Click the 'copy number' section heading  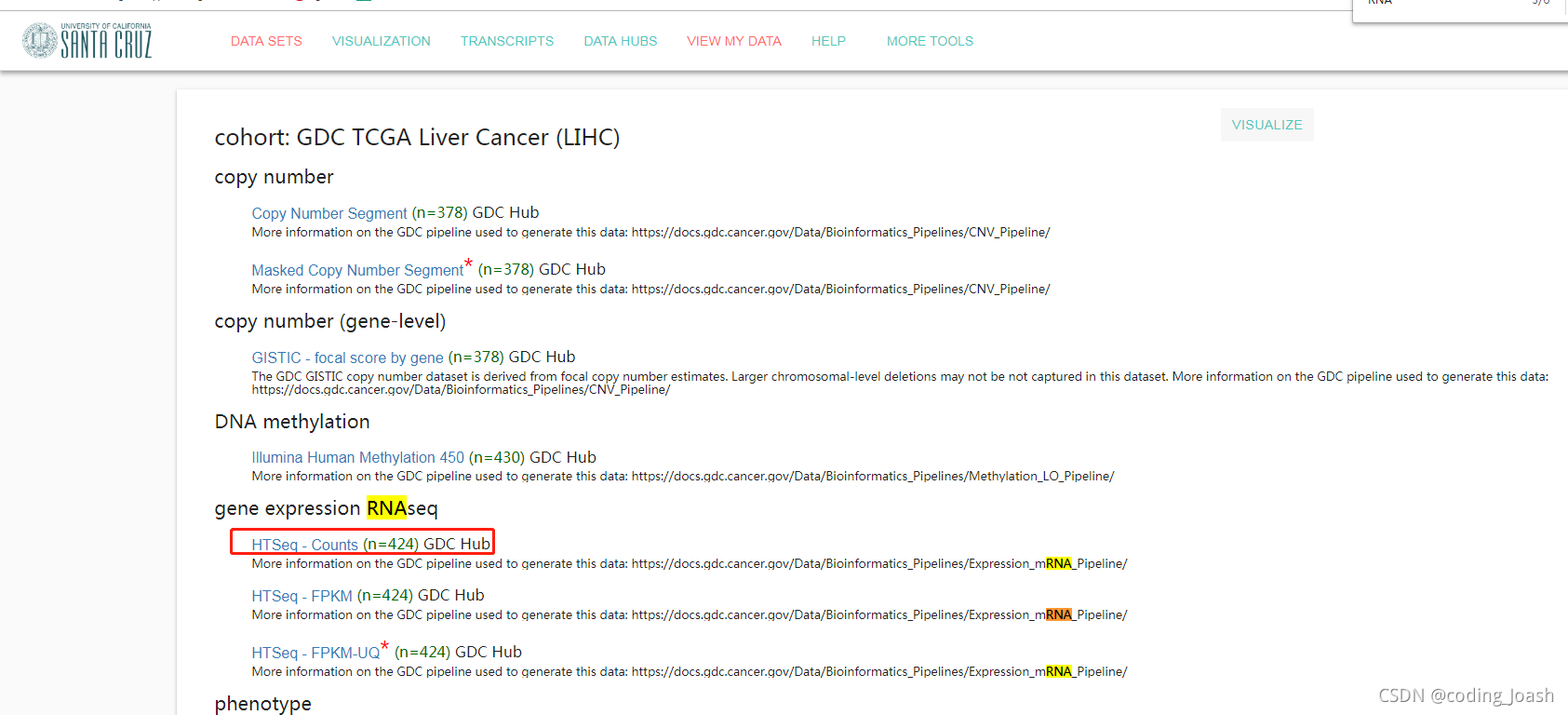point(274,177)
